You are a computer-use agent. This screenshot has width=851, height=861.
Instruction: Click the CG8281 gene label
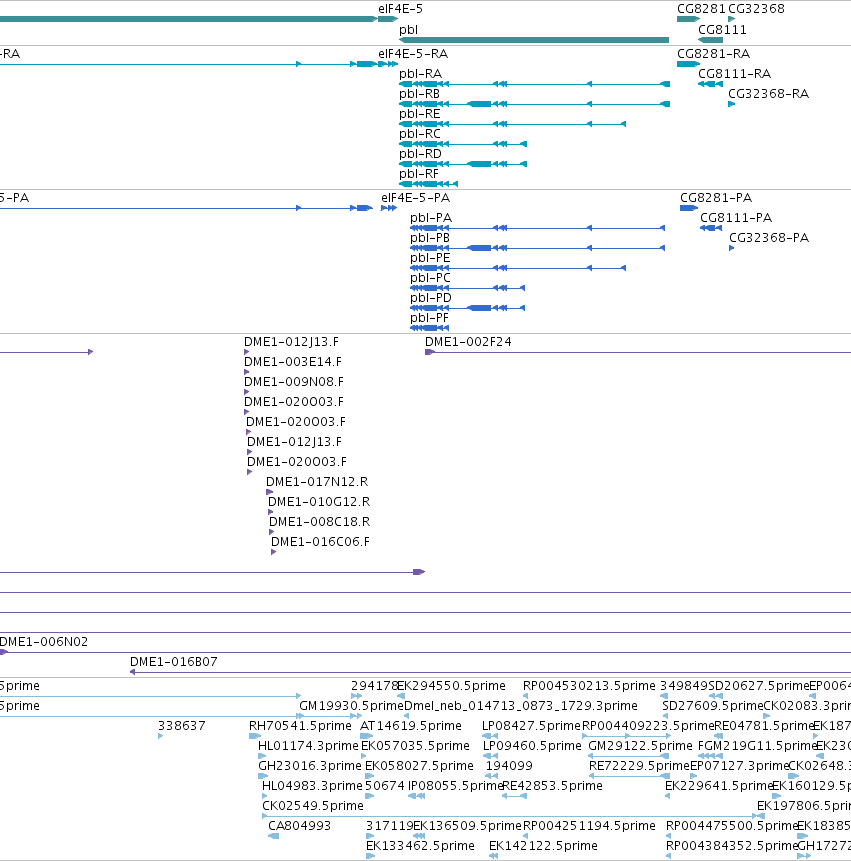coord(701,9)
